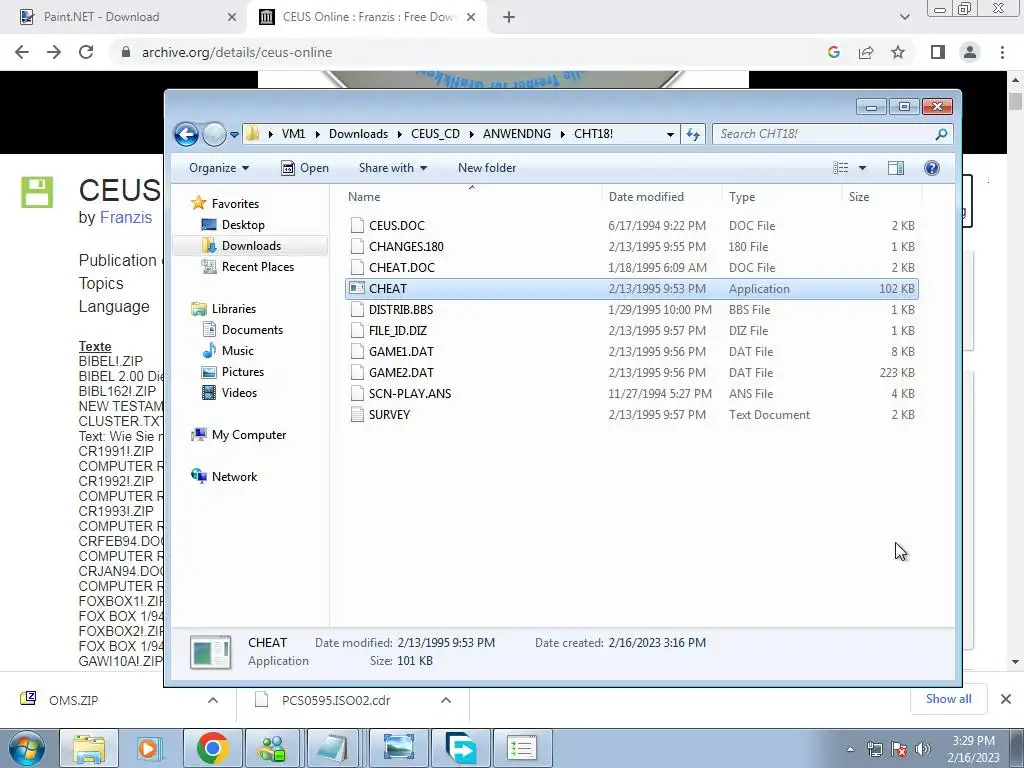Open the Windows Start button
This screenshot has width=1024, height=768.
coord(26,748)
